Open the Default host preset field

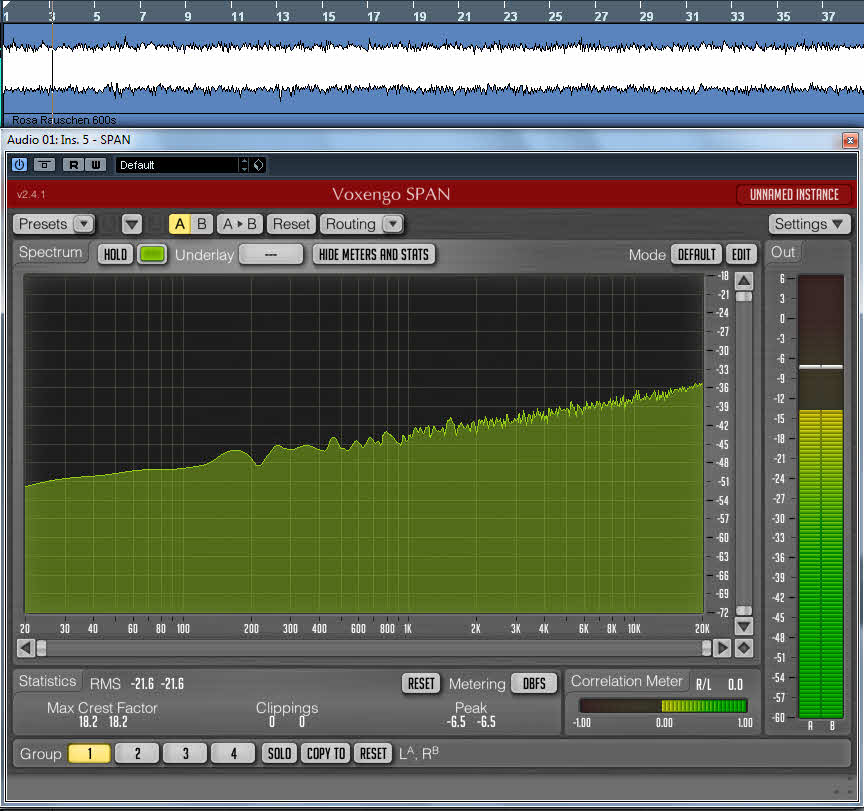(x=177, y=165)
